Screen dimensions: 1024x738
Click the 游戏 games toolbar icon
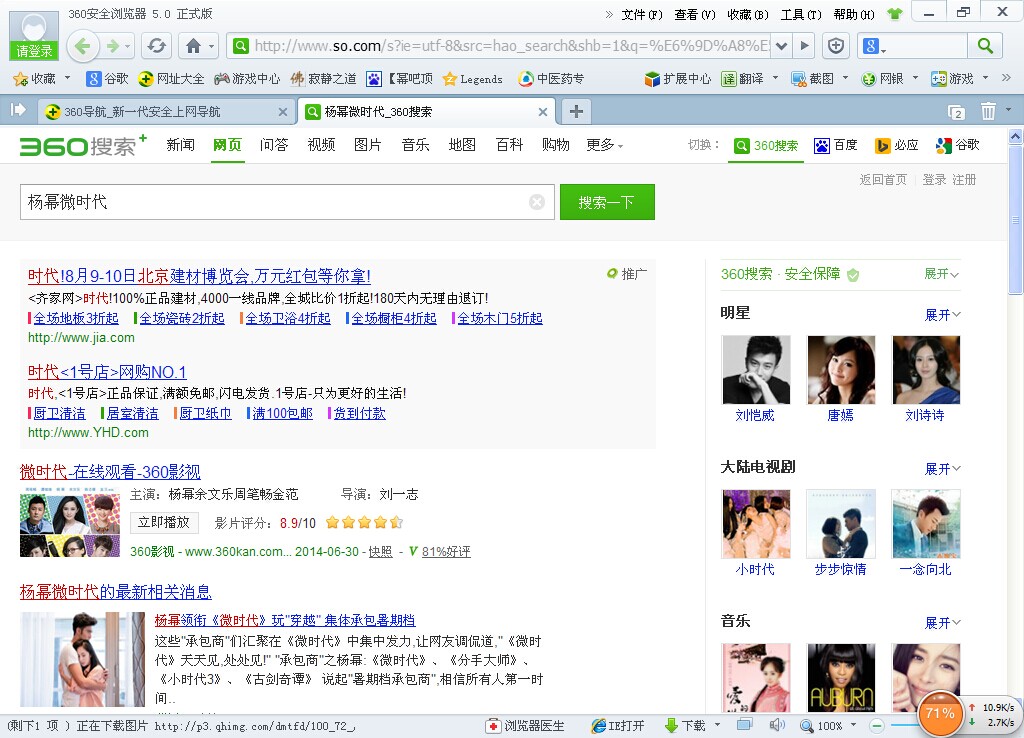coord(952,79)
